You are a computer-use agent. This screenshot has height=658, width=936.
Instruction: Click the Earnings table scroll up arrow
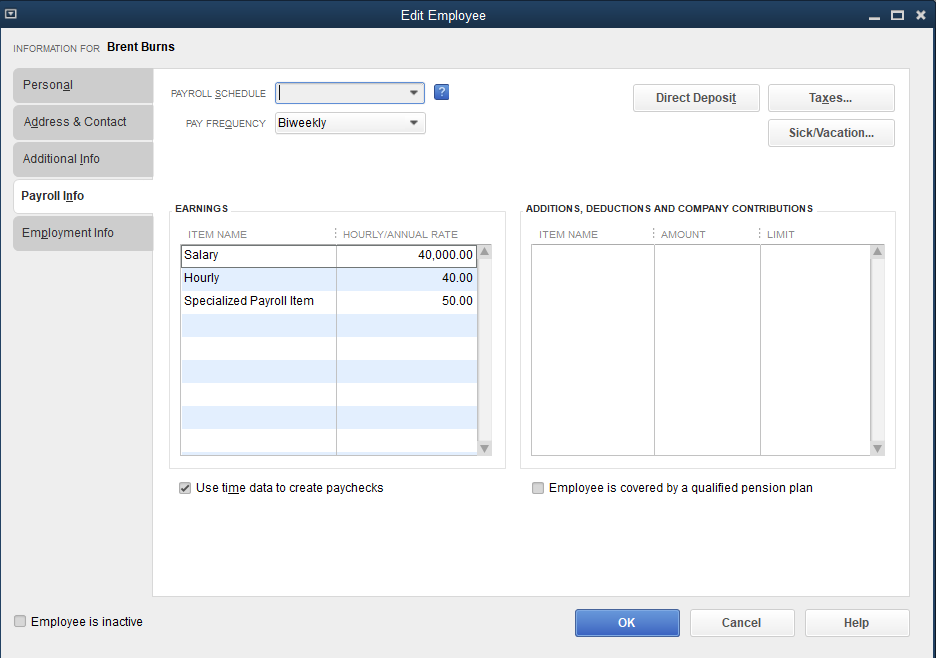[485, 251]
